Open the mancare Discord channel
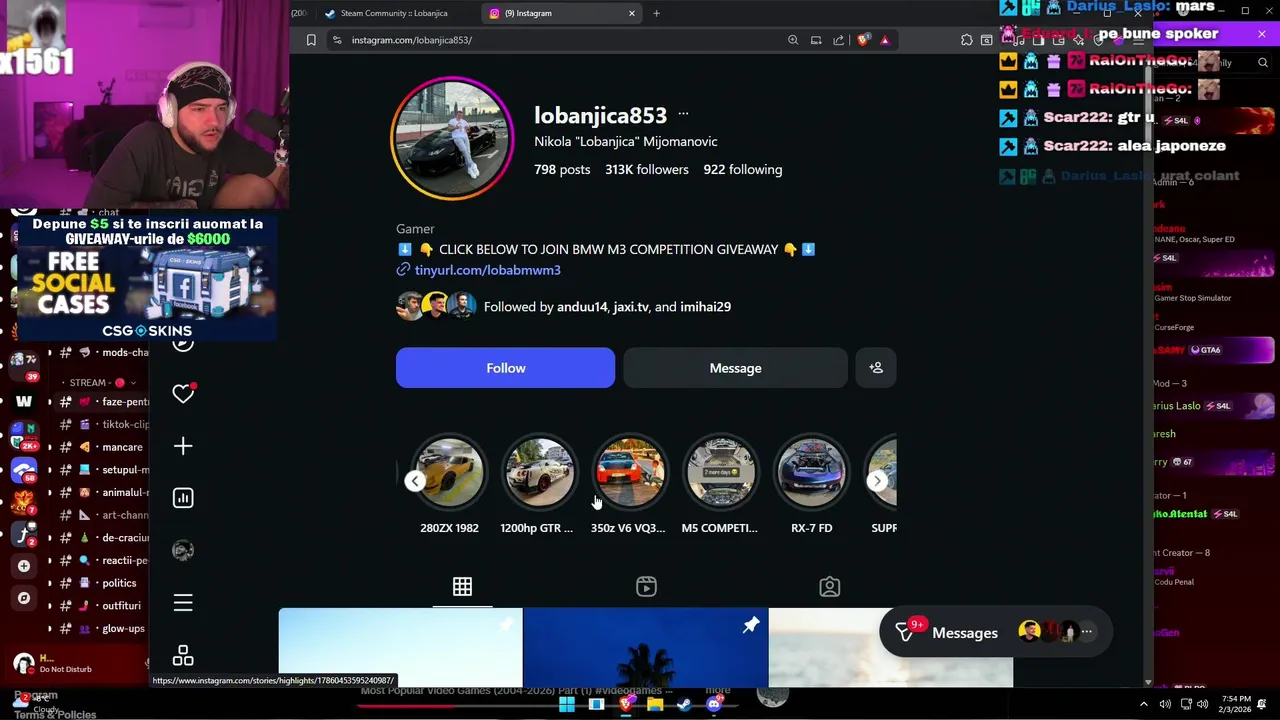 coord(122,447)
